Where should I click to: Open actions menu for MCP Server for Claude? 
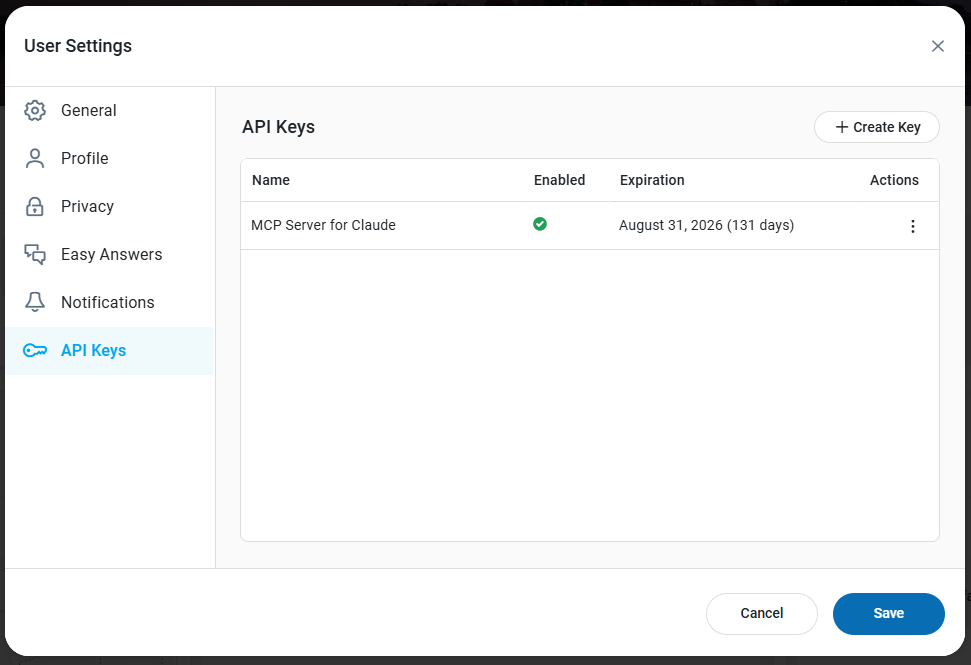tap(913, 226)
